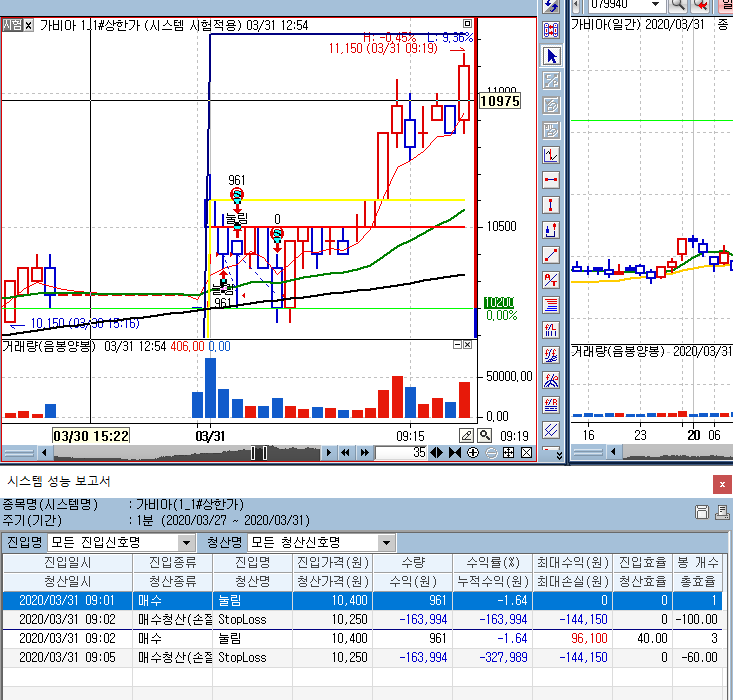Click the chart timeline scrollbar thumb

click(259, 453)
